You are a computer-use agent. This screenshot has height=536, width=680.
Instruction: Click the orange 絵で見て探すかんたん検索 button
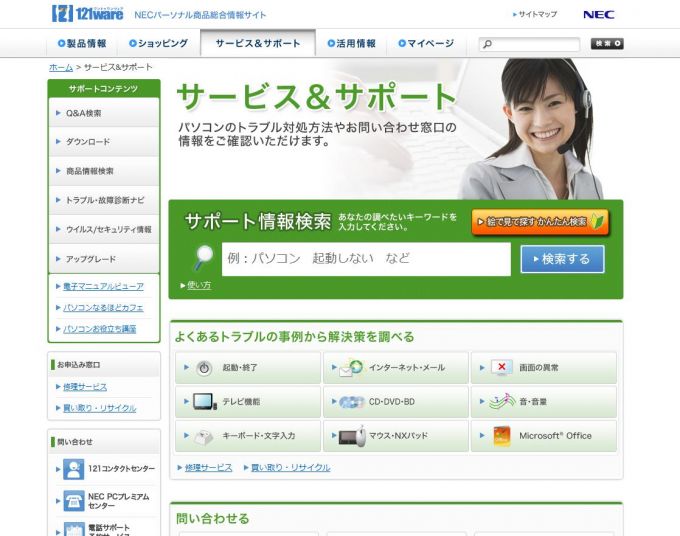[x=540, y=222]
